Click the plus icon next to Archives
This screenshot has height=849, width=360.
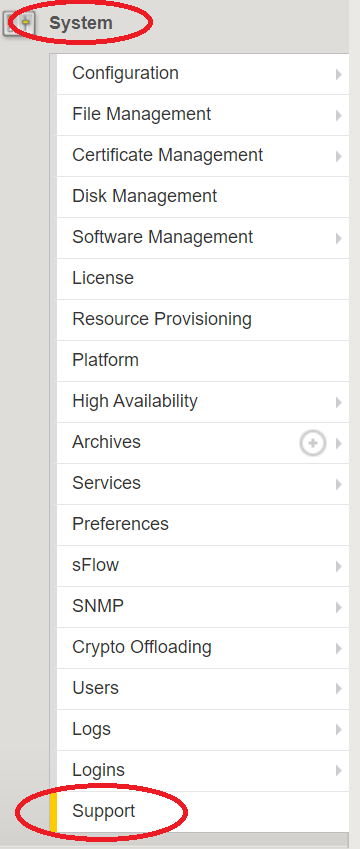312,443
